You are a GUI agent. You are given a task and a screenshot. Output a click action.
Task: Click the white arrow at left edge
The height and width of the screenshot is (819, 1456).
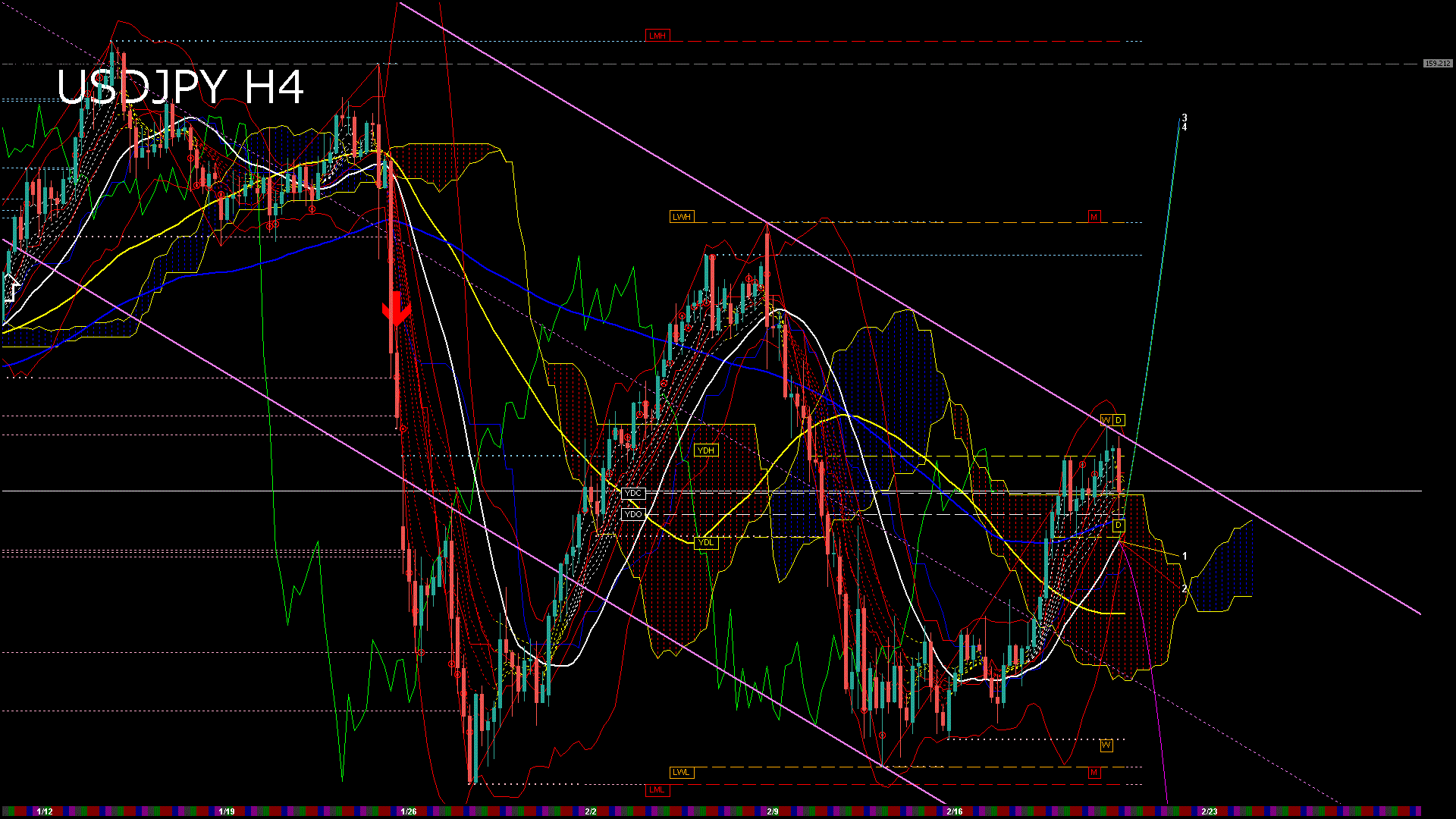[x=11, y=288]
